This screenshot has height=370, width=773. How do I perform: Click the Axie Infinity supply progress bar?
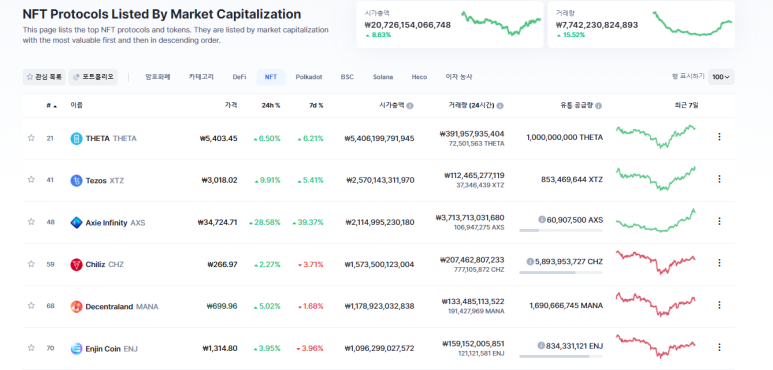tap(561, 230)
